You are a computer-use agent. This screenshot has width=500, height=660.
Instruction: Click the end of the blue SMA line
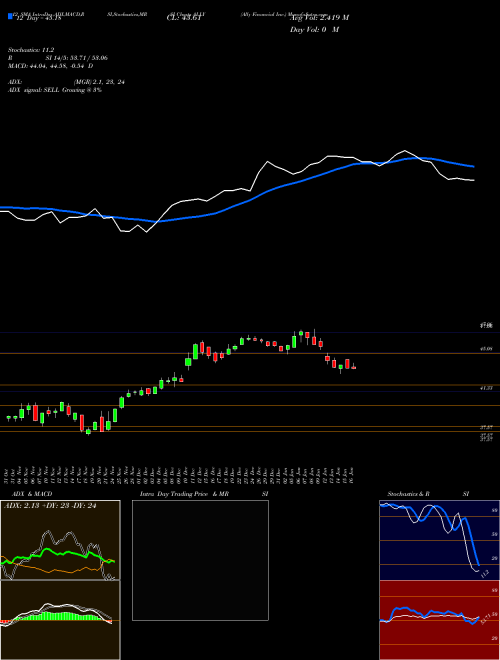pyautogui.click(x=474, y=167)
